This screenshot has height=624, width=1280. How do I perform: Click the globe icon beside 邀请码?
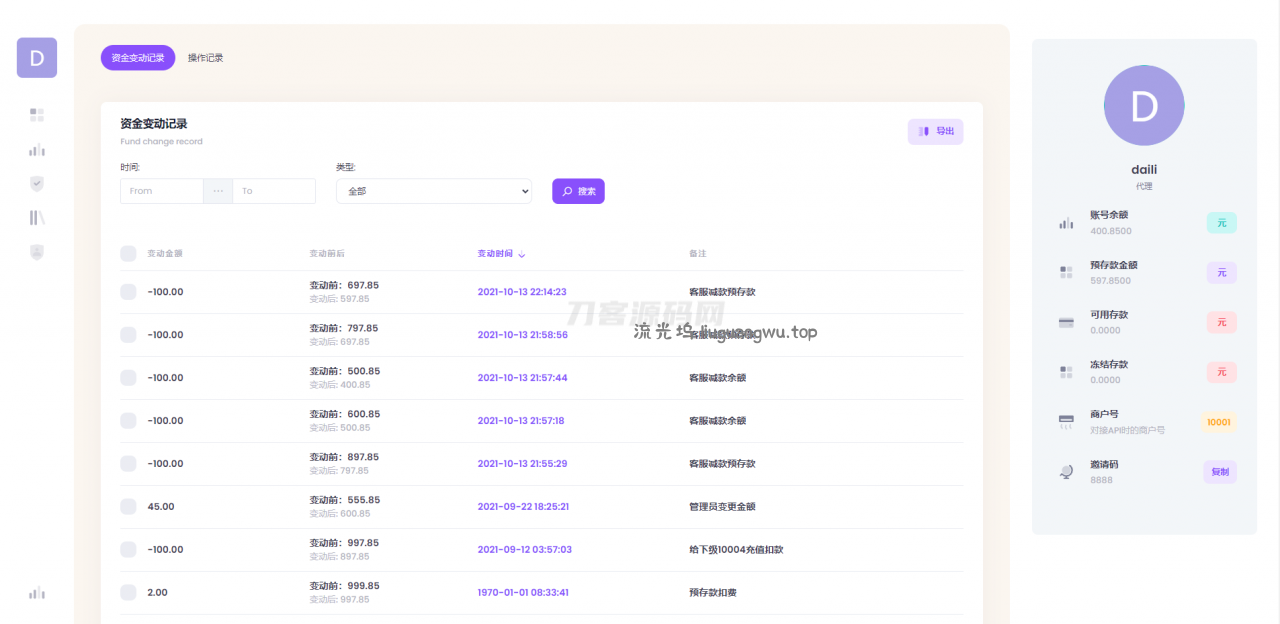pos(1066,472)
